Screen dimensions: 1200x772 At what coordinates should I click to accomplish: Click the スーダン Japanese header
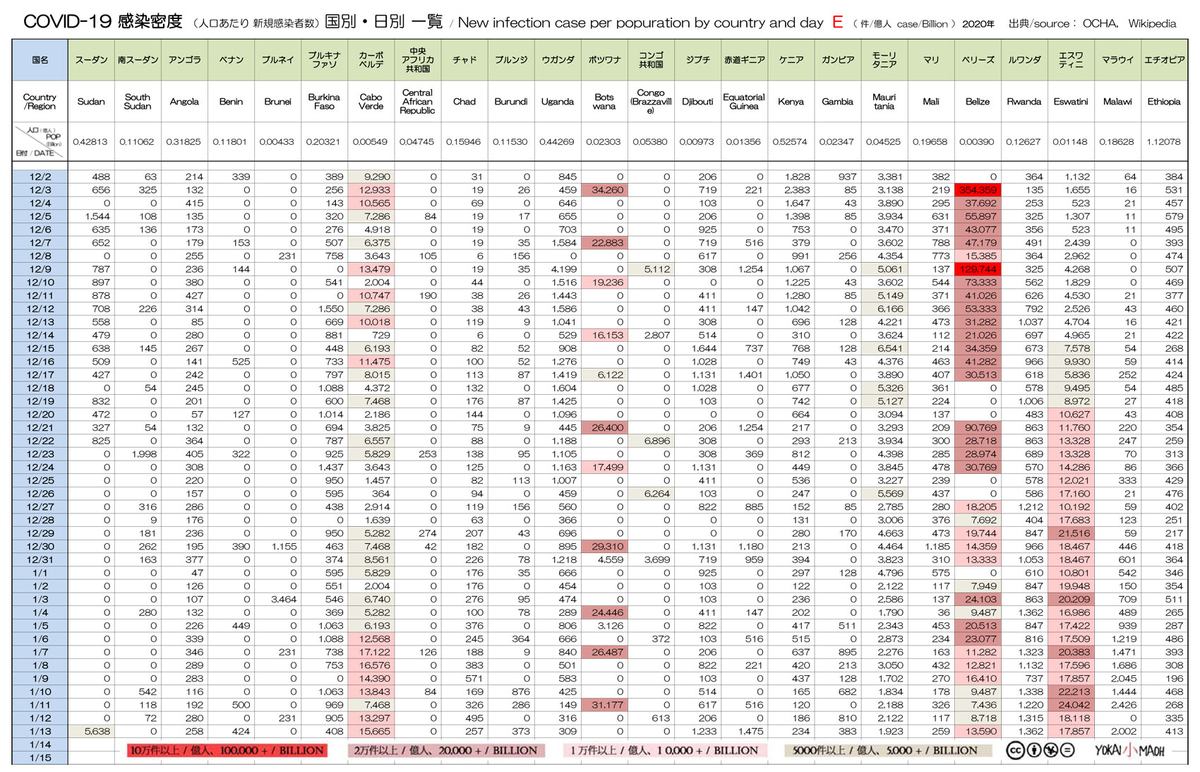(x=91, y=61)
